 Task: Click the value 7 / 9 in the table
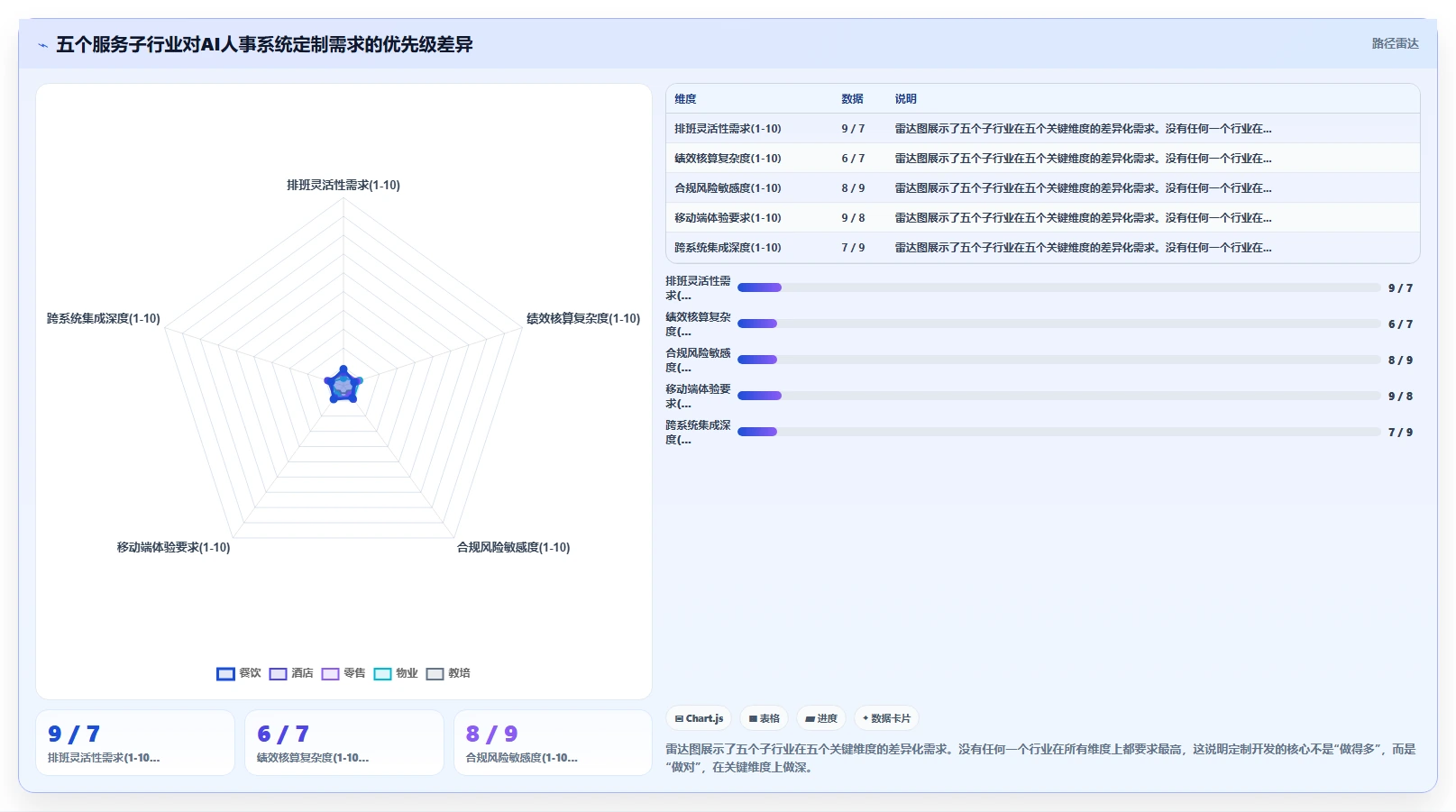853,248
